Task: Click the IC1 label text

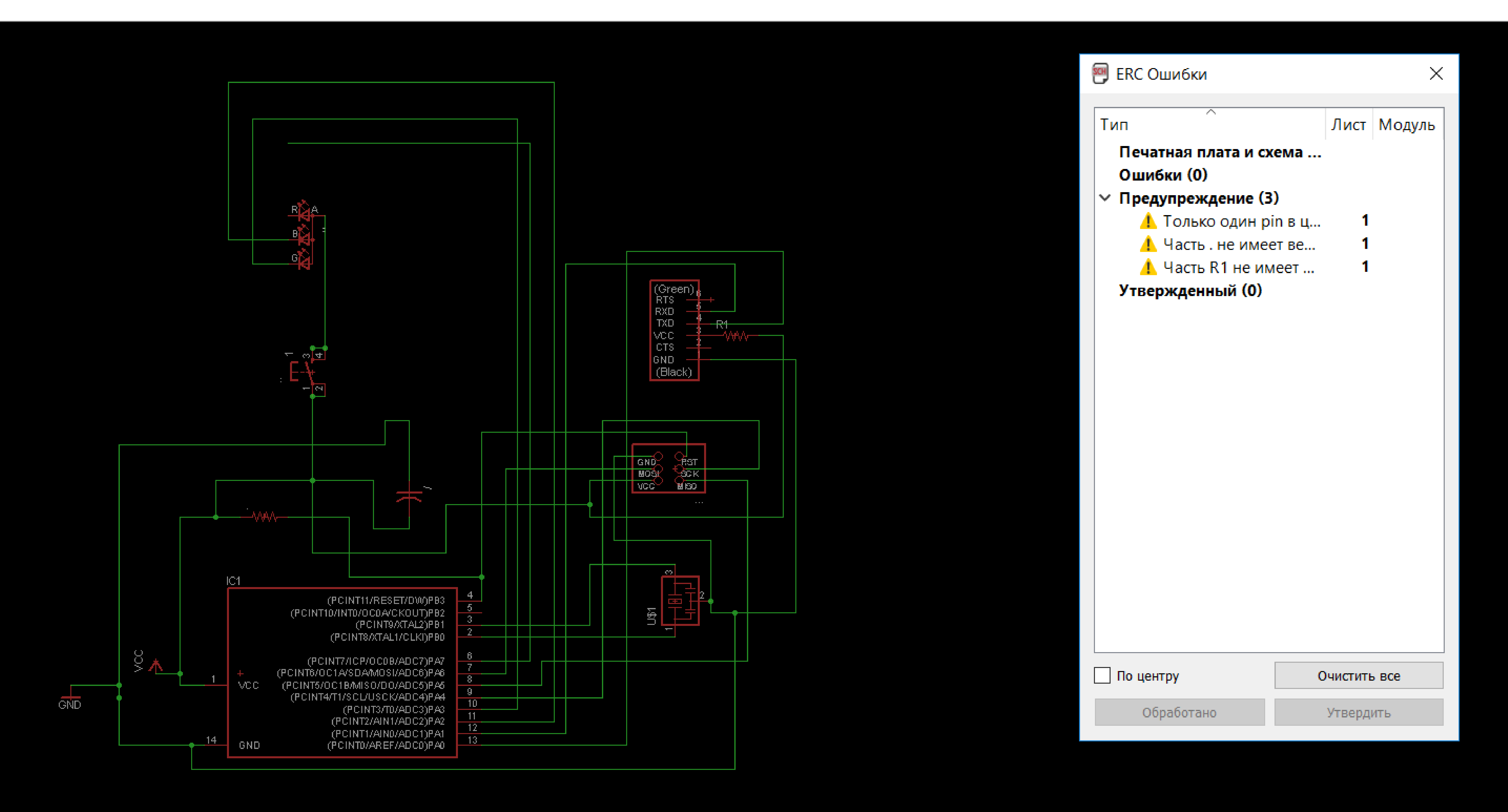Action: click(233, 581)
